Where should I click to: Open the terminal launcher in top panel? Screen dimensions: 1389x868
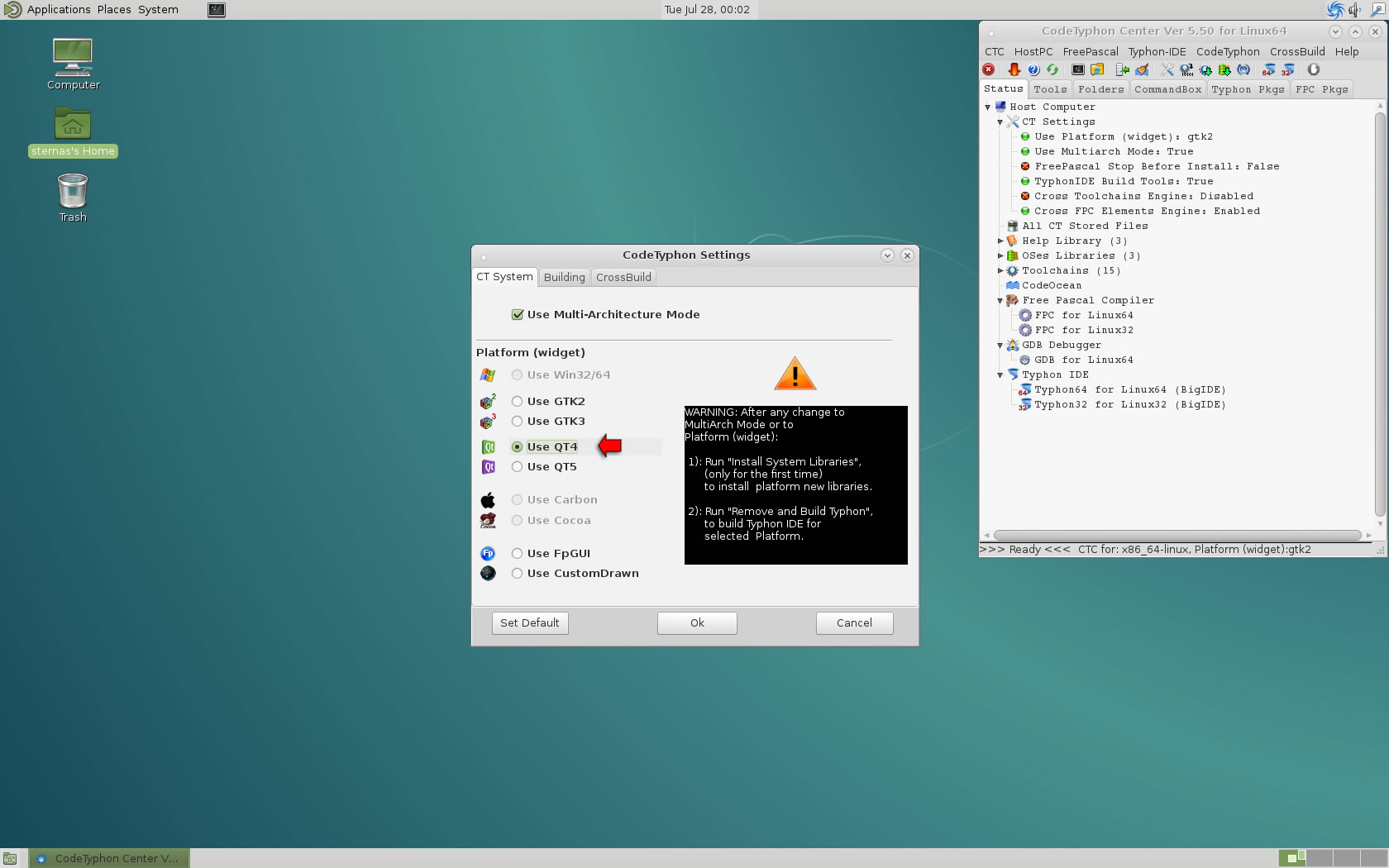[217, 10]
